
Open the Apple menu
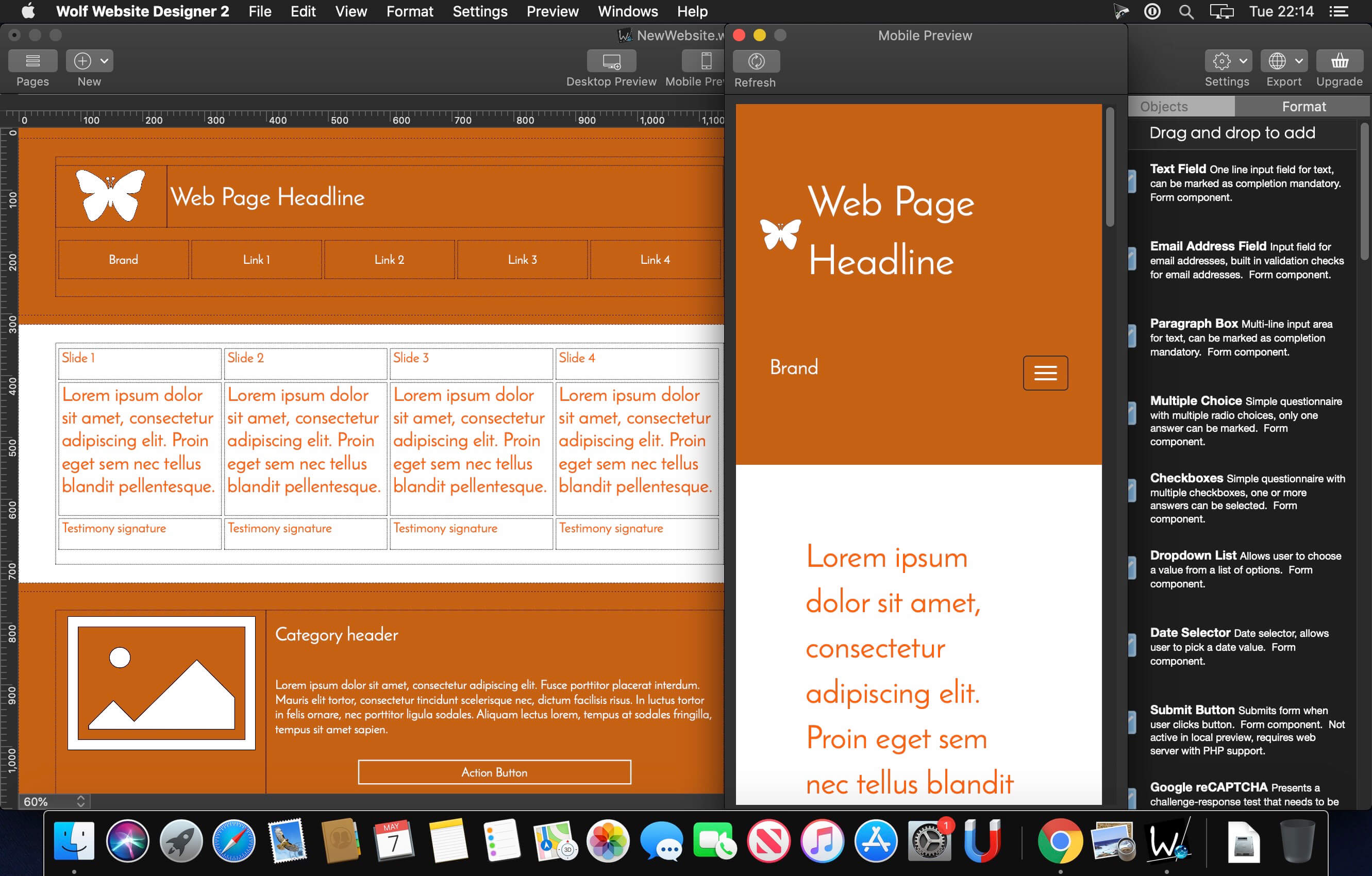pos(28,11)
